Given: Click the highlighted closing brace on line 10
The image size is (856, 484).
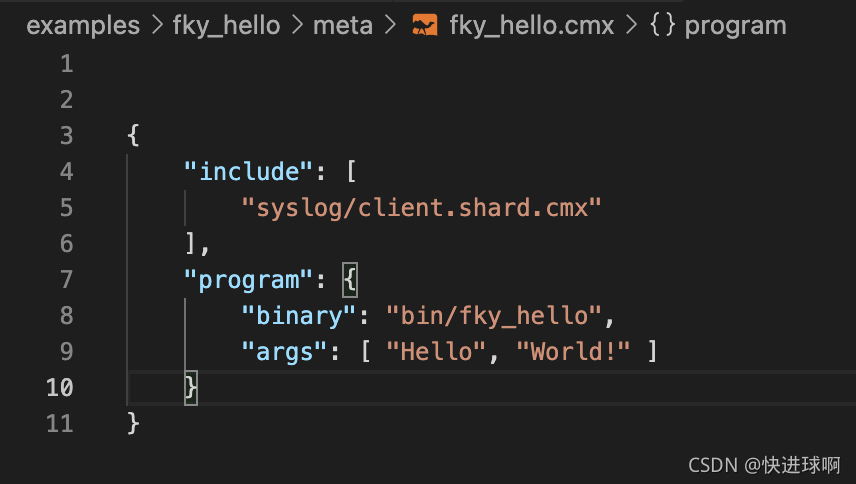Looking at the screenshot, I should (191, 387).
